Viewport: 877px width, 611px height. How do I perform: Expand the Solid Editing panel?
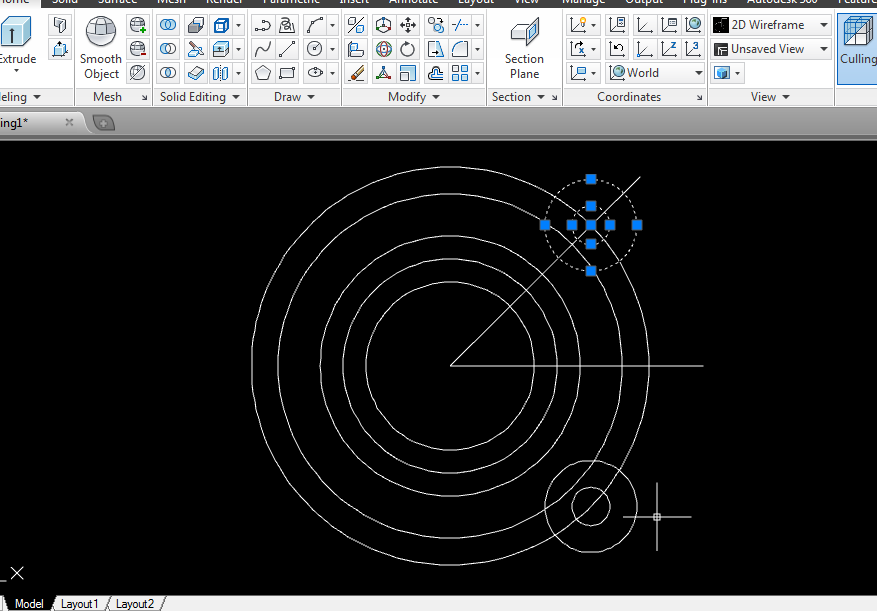[199, 97]
